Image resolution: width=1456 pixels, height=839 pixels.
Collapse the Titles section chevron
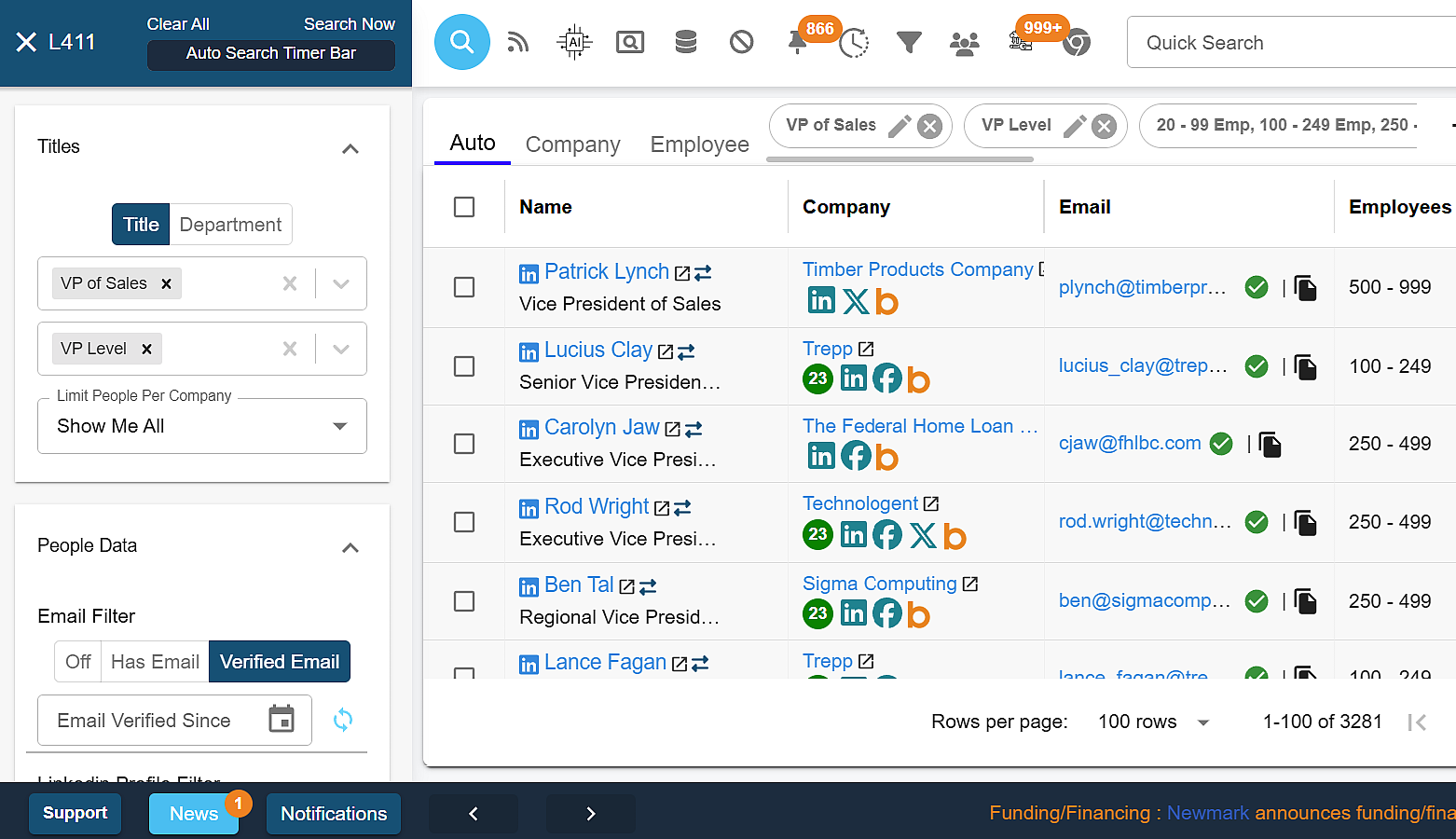click(350, 148)
